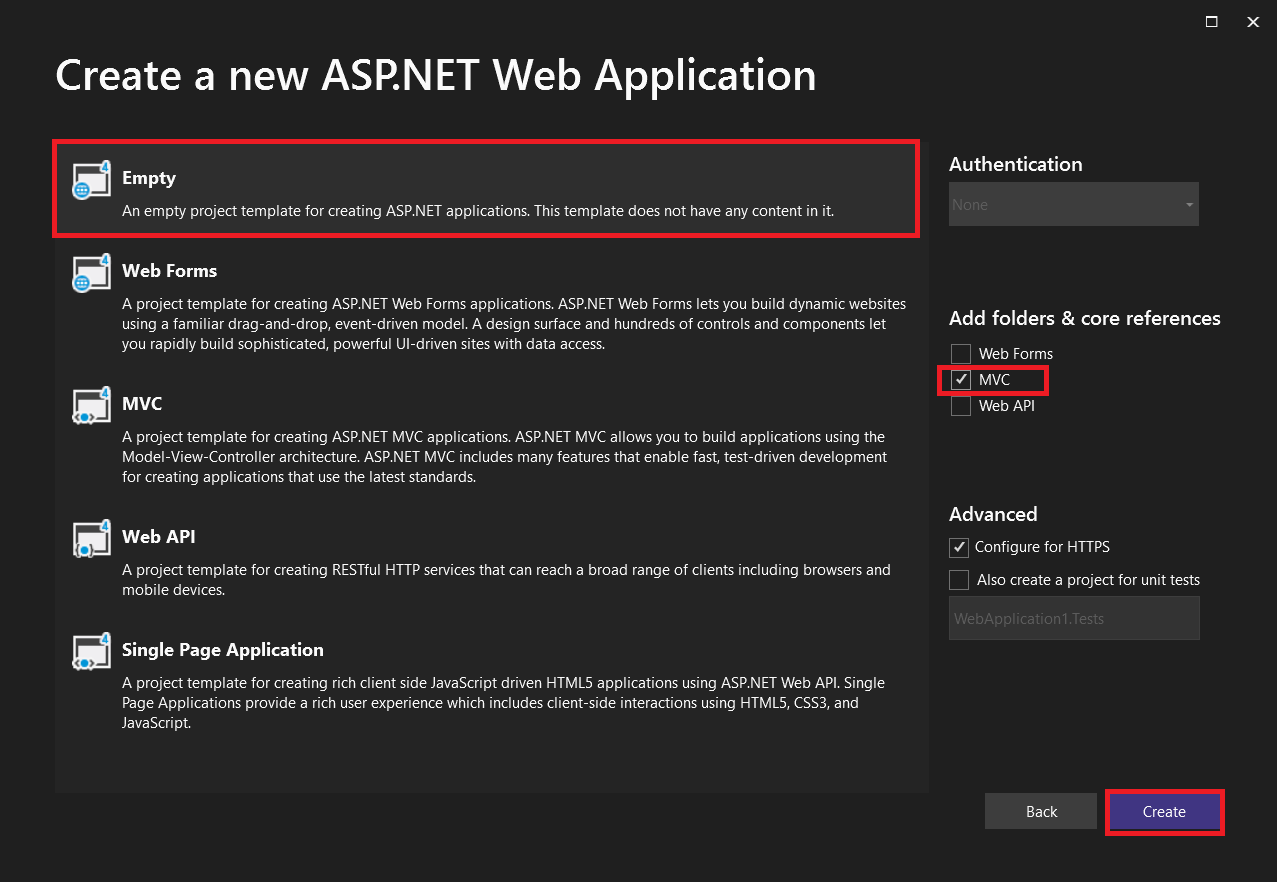Enable Also create a project for unit tests
This screenshot has width=1277, height=882.
click(x=959, y=580)
